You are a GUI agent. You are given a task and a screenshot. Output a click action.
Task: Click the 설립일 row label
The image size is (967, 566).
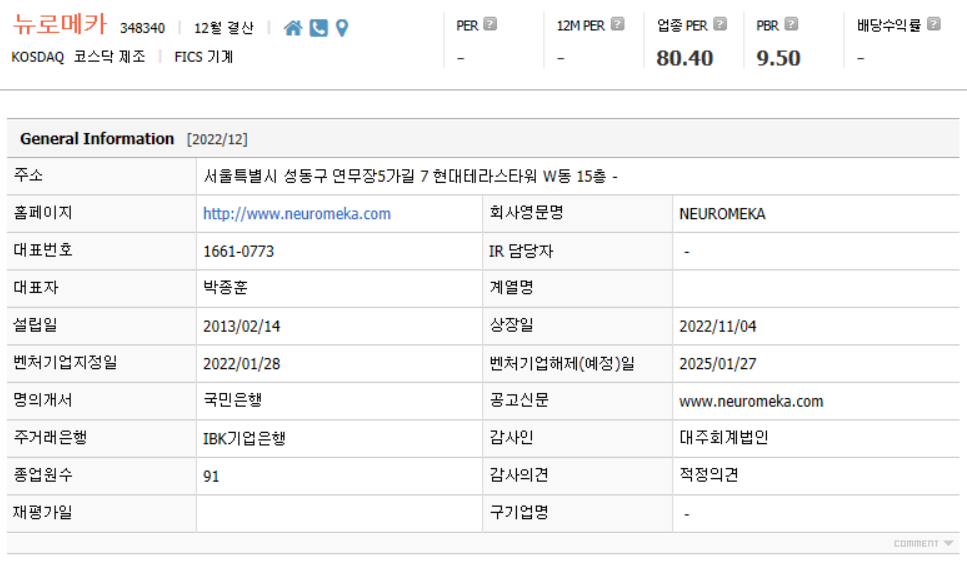pos(36,325)
